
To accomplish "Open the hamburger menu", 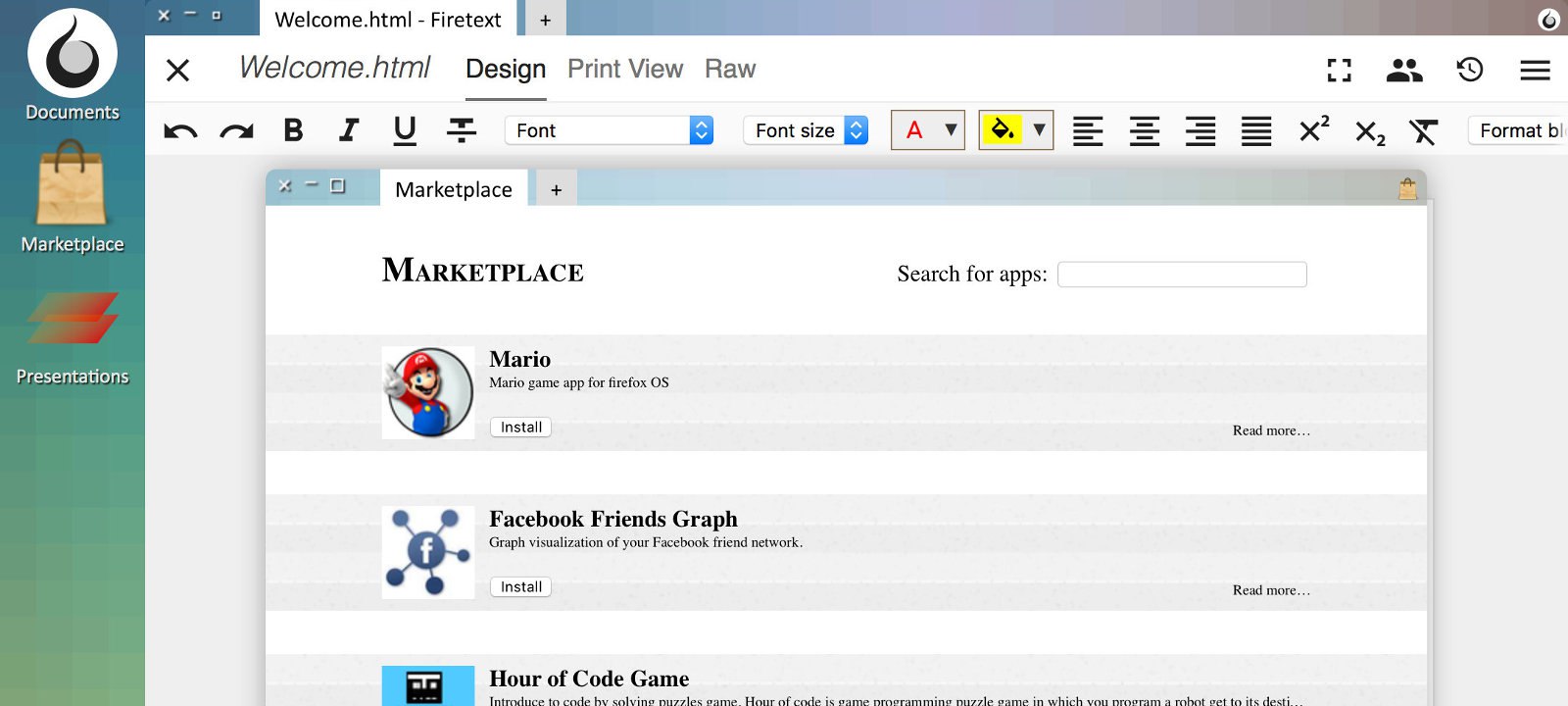I will pos(1535,70).
